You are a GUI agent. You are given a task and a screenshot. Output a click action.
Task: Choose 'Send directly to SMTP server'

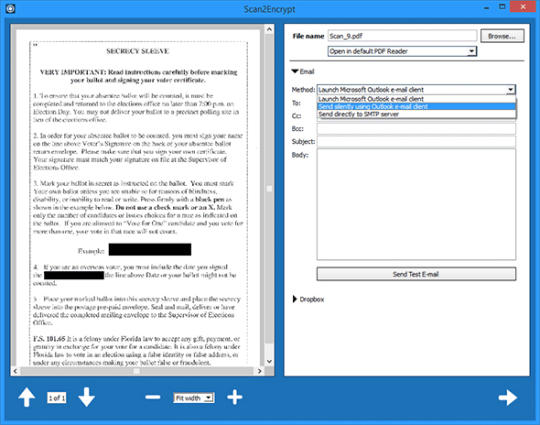click(x=416, y=114)
